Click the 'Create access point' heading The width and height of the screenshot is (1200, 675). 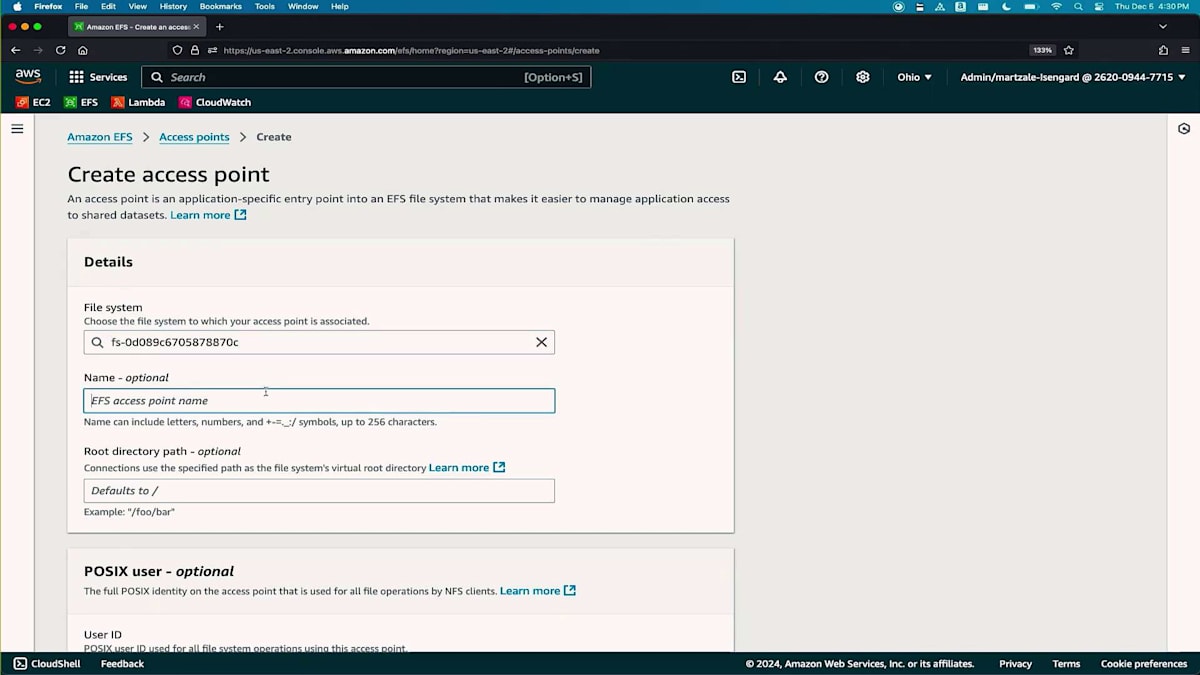pos(168,174)
